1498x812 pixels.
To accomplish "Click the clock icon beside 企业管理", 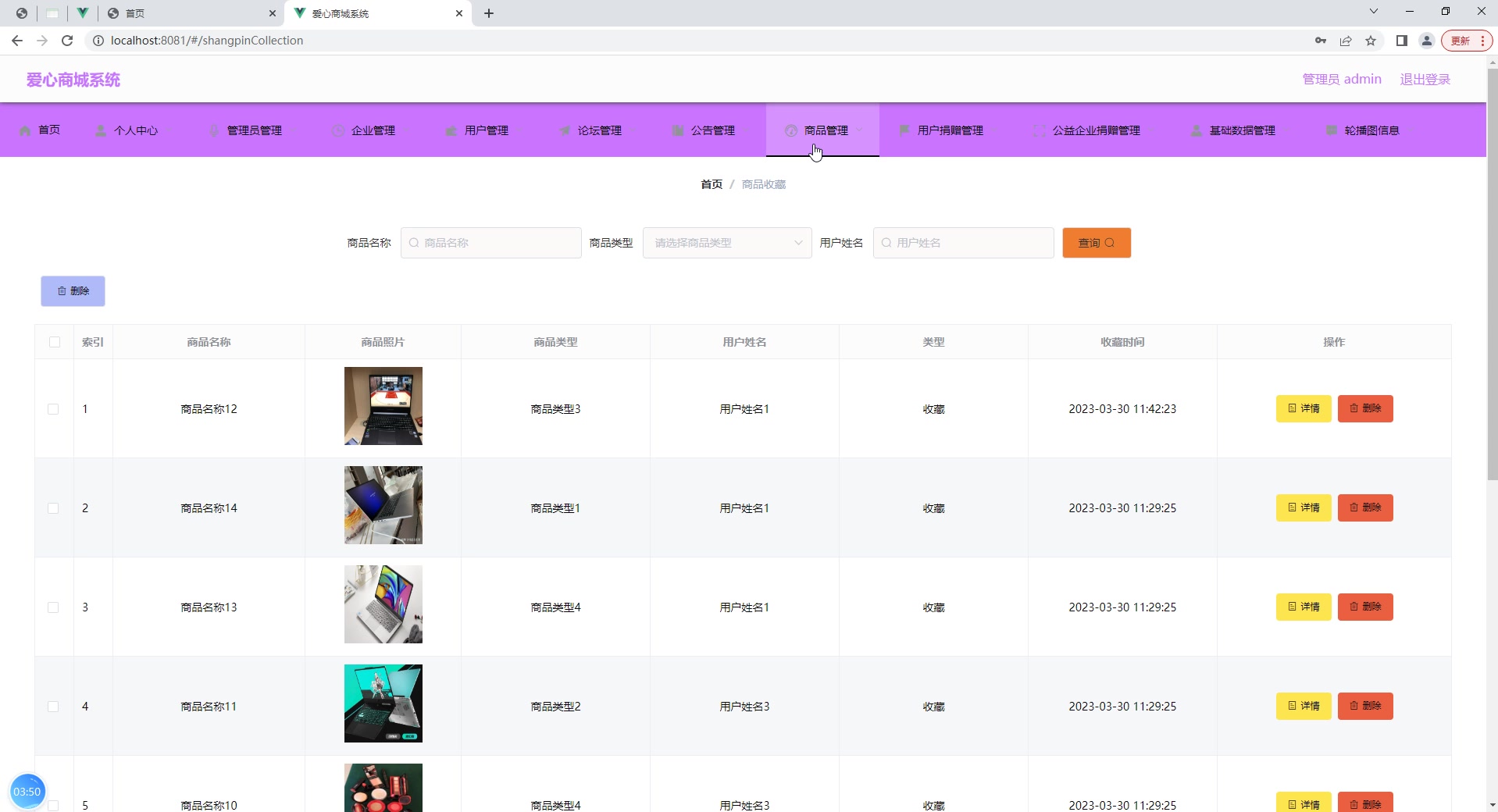I will (338, 130).
